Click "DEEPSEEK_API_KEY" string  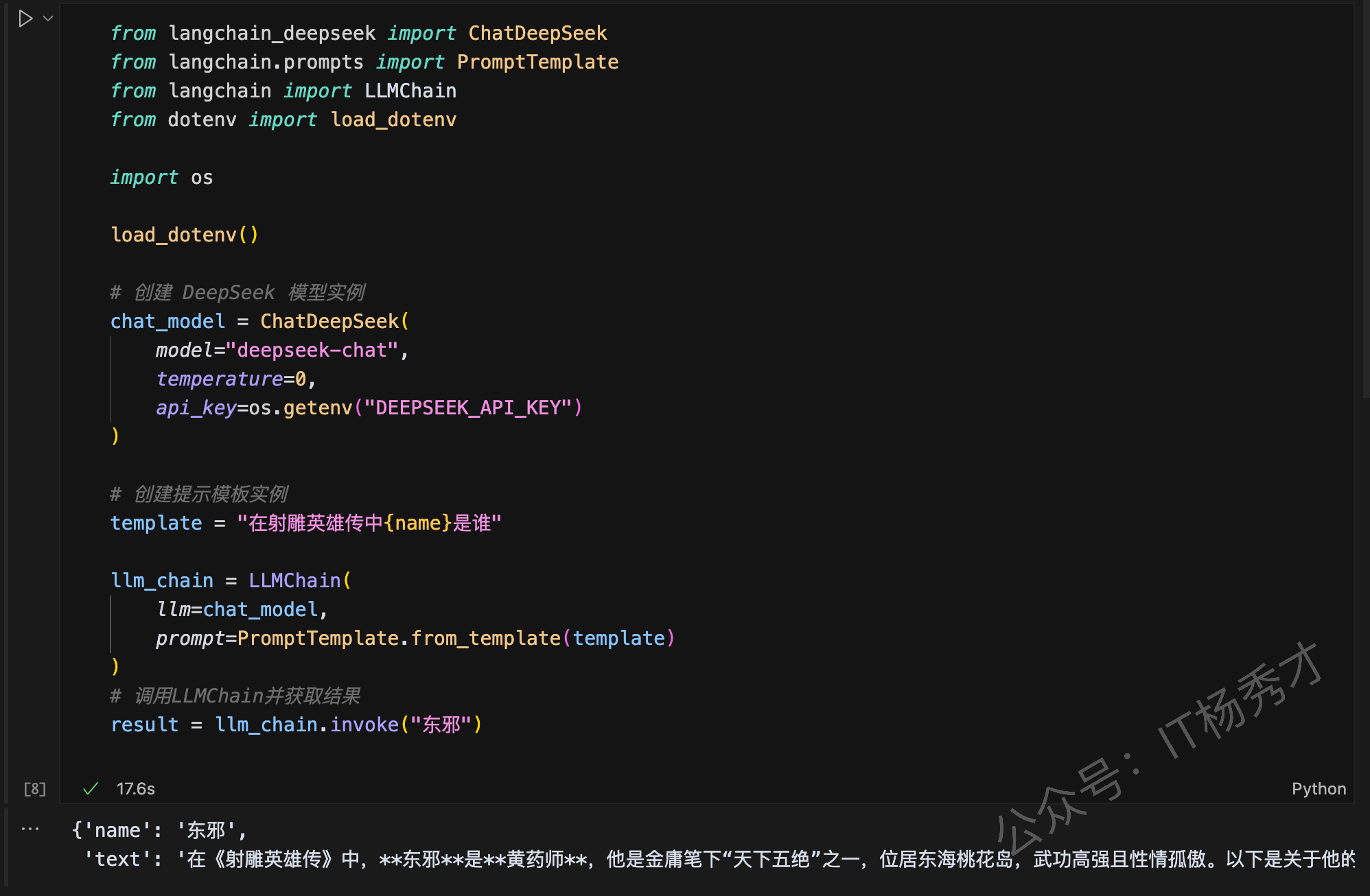468,408
